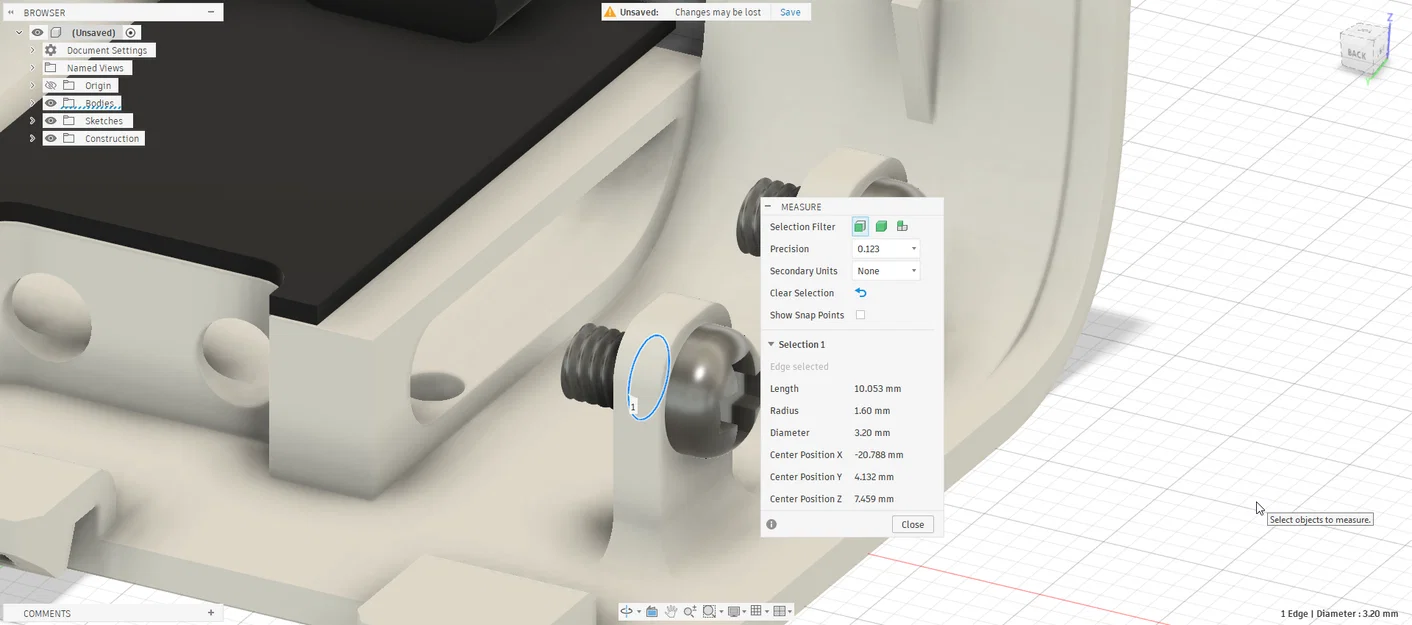Expand the Construction tree node
The width and height of the screenshot is (1412, 625).
coord(32,138)
